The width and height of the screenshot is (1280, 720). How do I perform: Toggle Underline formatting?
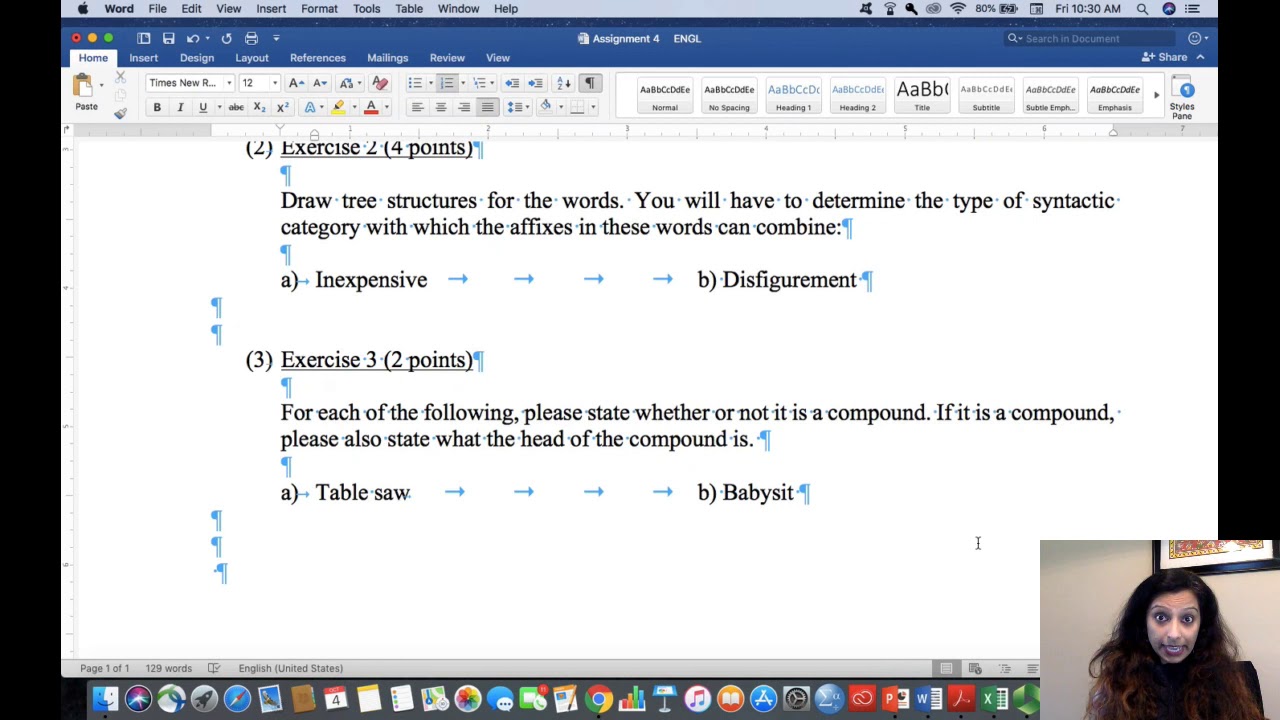pyautogui.click(x=203, y=107)
